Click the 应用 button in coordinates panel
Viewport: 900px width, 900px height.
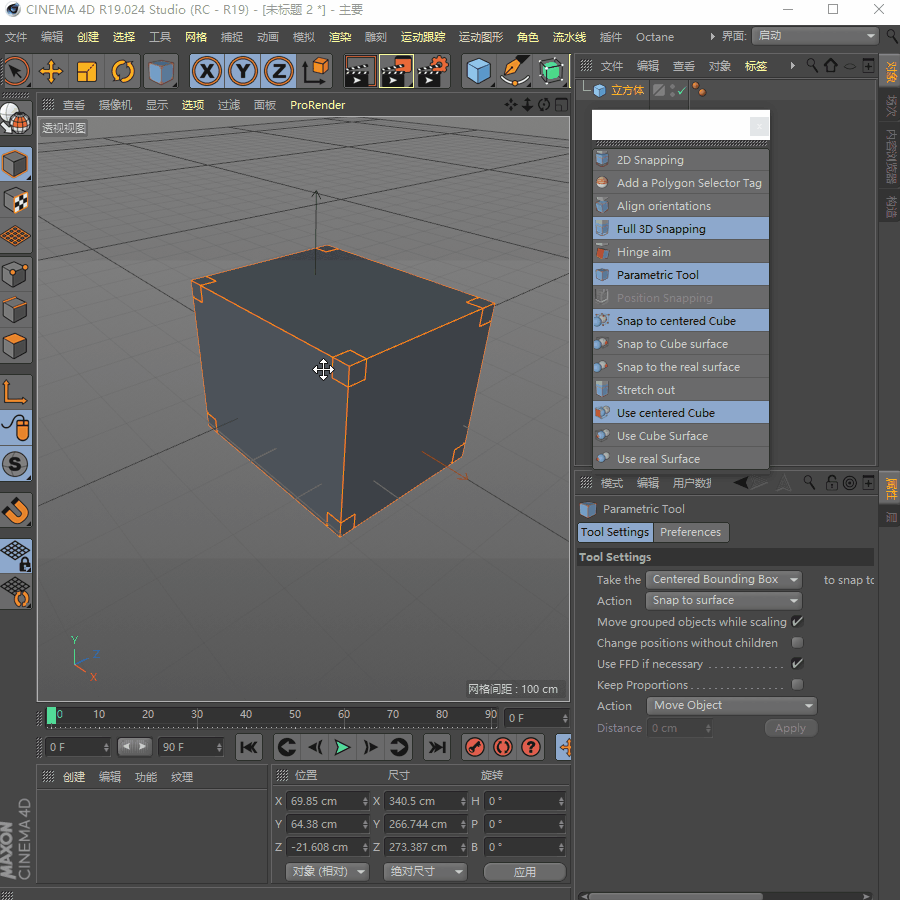click(x=525, y=872)
